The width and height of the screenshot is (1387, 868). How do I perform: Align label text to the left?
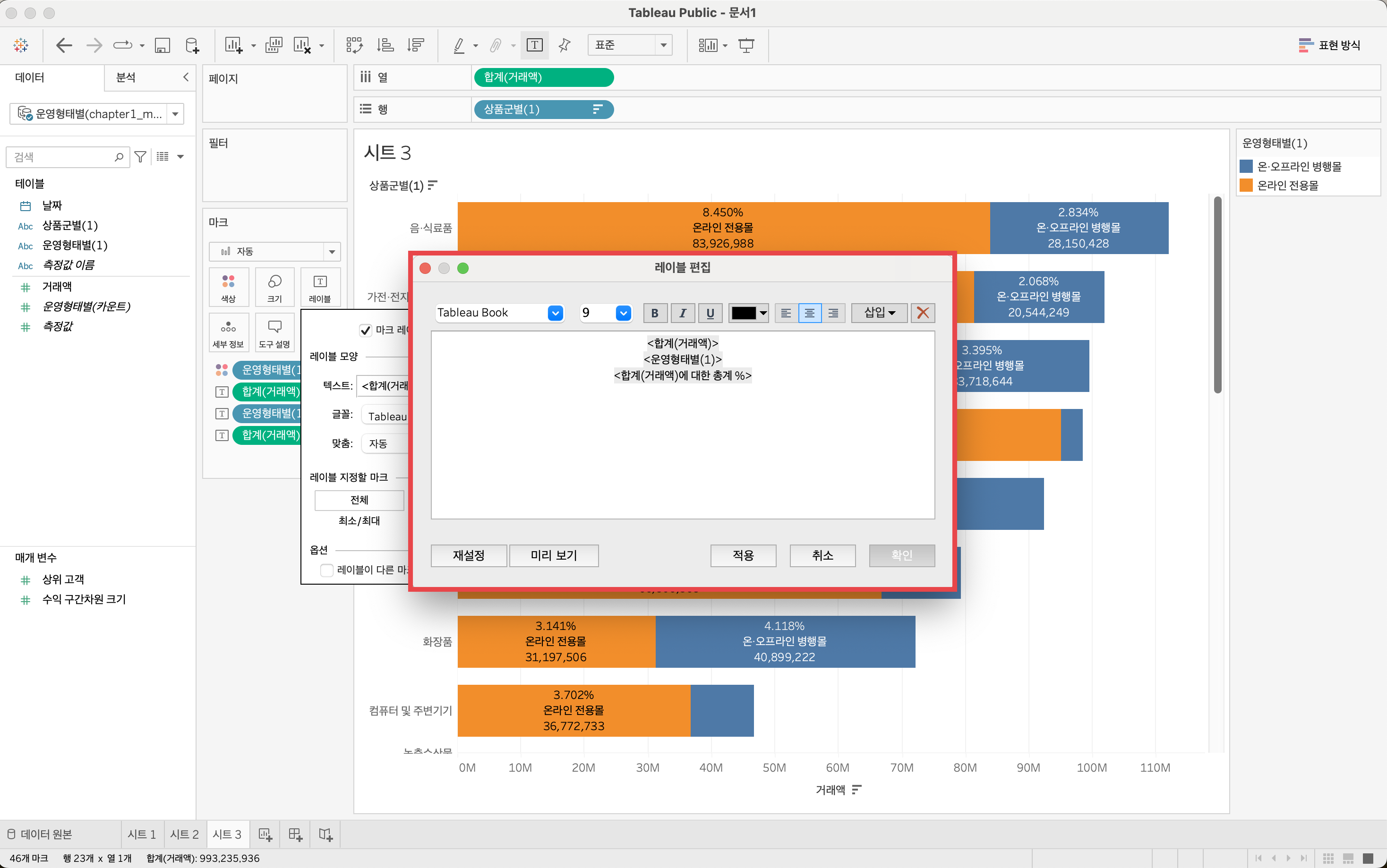pyautogui.click(x=786, y=313)
